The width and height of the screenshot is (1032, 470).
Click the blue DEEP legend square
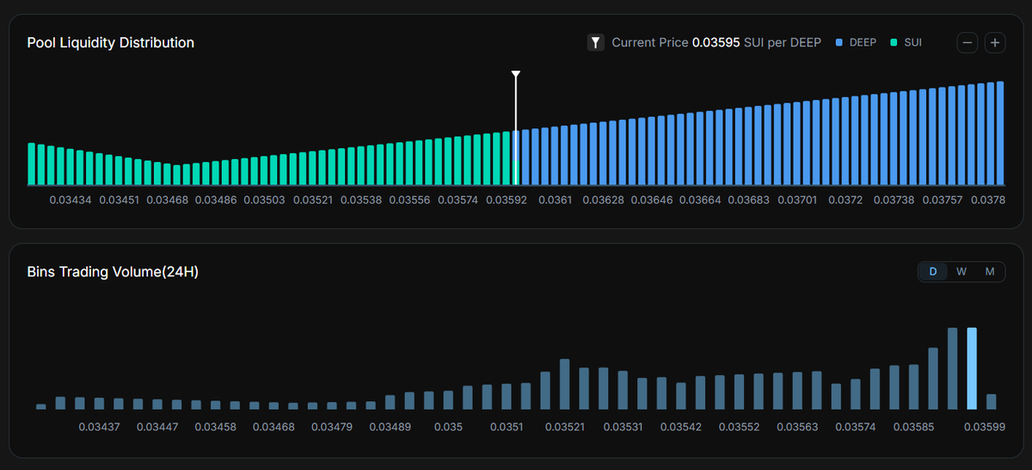pos(839,43)
